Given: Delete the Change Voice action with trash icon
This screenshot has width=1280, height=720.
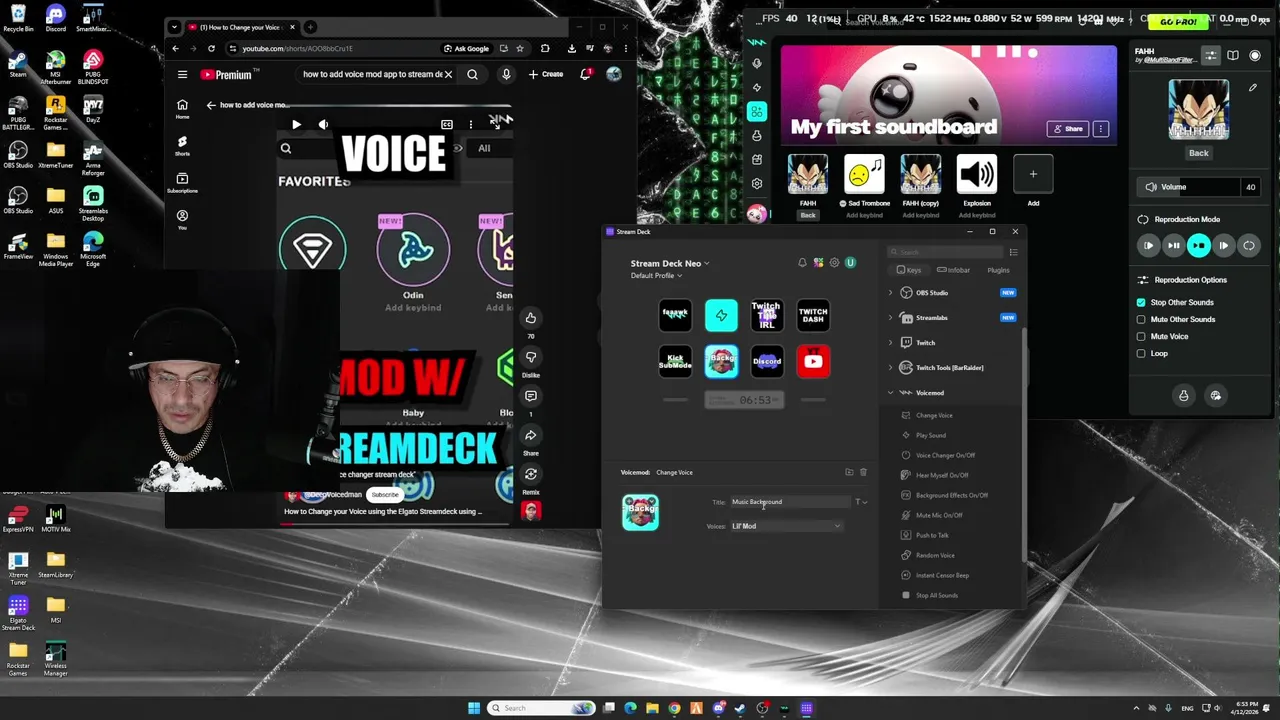Looking at the screenshot, I should [864, 472].
